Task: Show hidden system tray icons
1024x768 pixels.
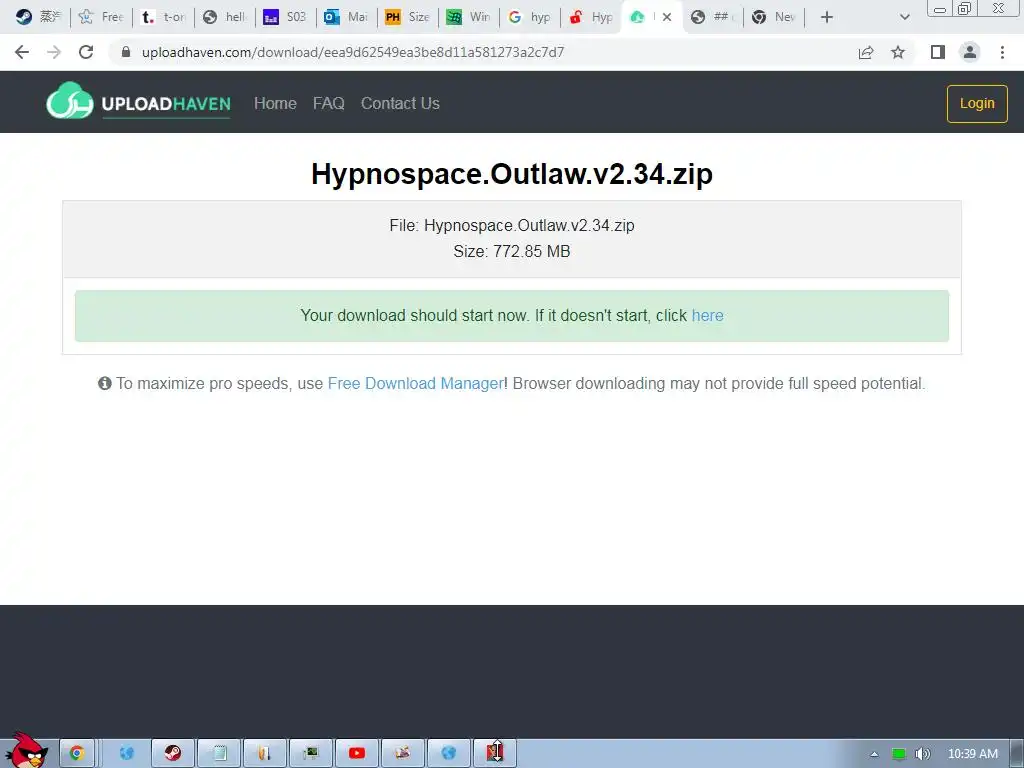Action: tap(874, 754)
